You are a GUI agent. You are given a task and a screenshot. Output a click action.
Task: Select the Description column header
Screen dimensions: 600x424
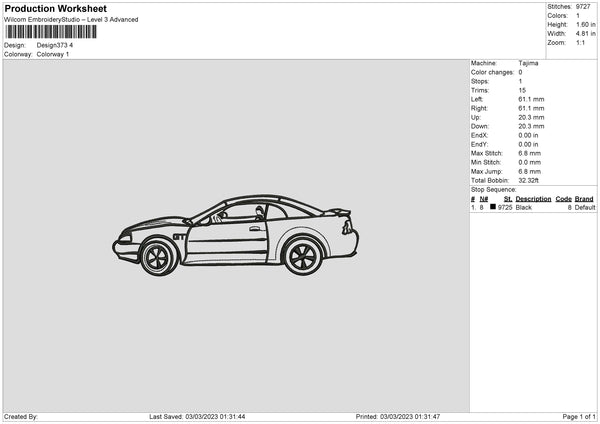533,198
